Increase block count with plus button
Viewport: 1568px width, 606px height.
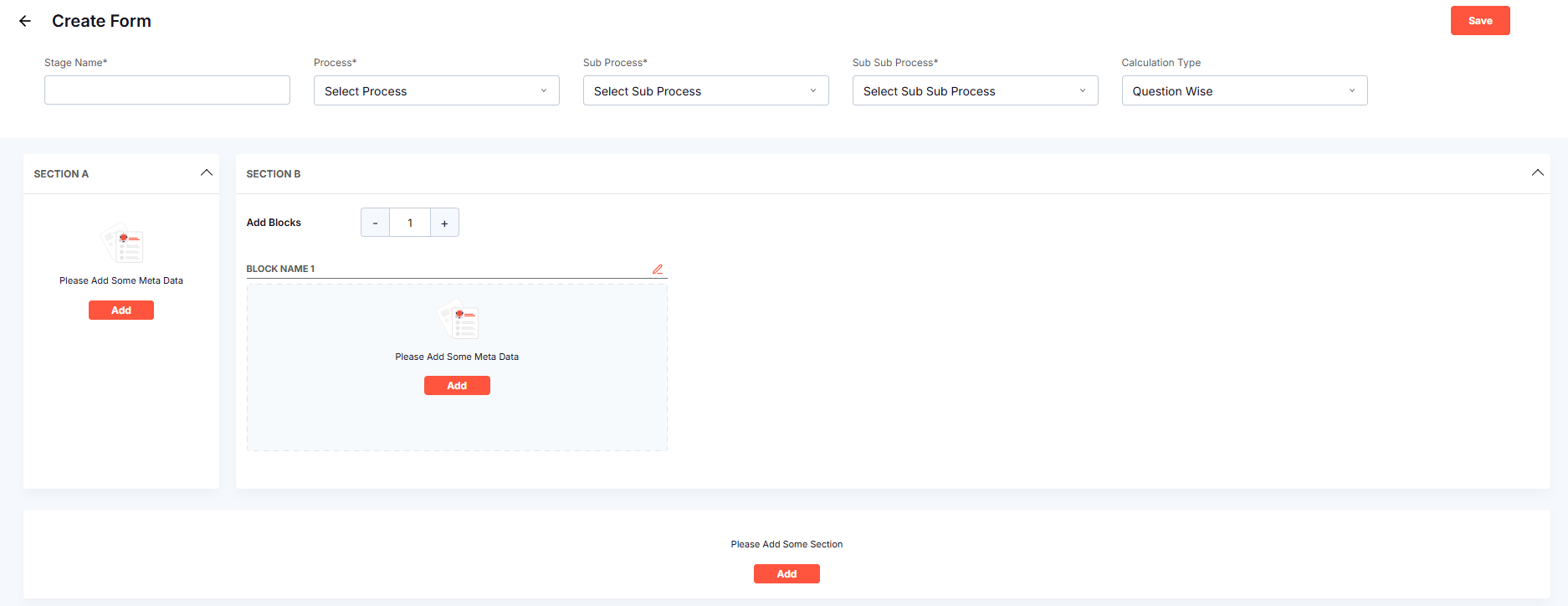(444, 223)
